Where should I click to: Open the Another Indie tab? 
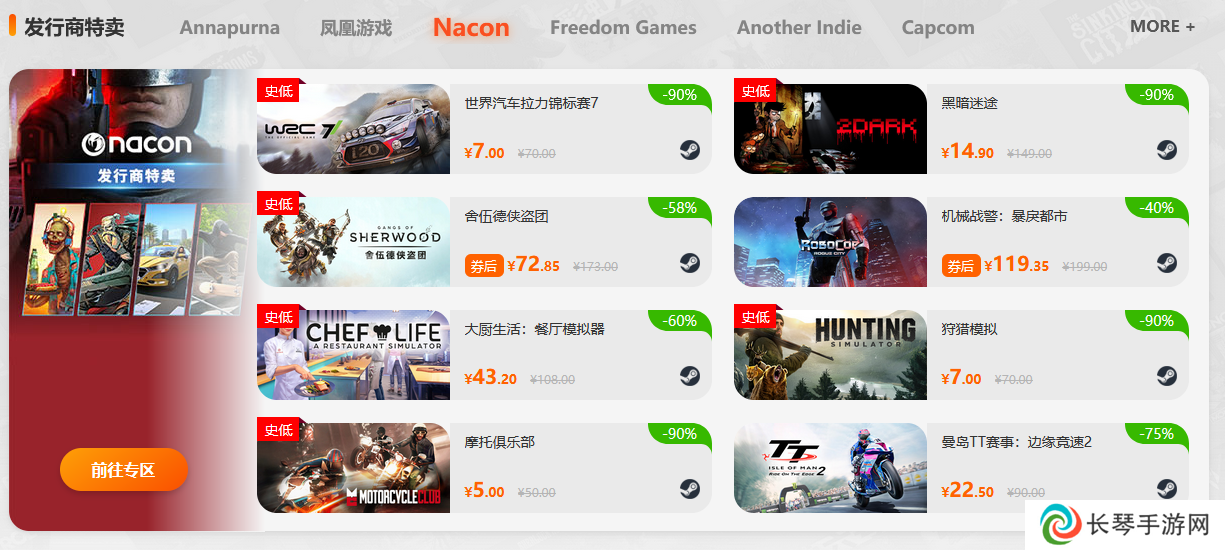[x=799, y=28]
